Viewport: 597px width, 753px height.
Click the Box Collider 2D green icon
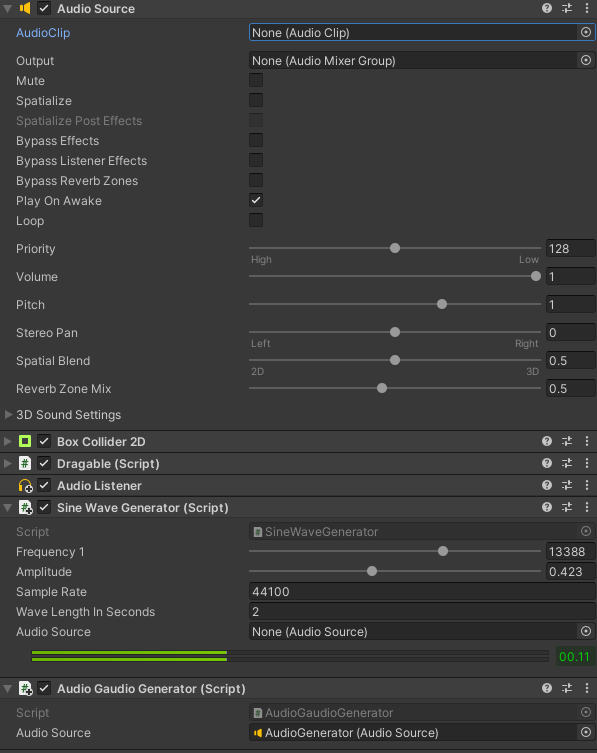(24, 441)
